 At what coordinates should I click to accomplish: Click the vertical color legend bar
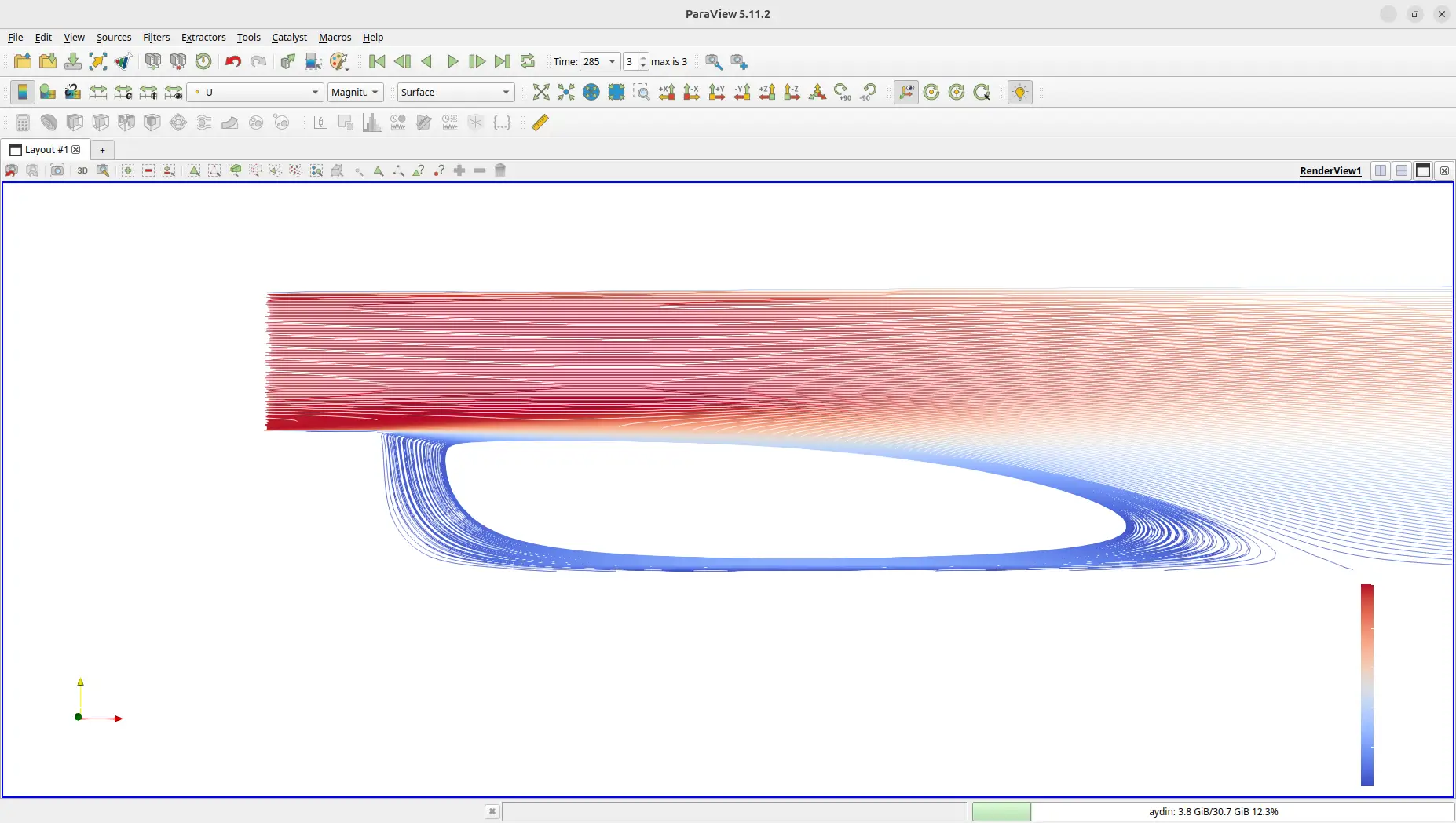[1367, 685]
